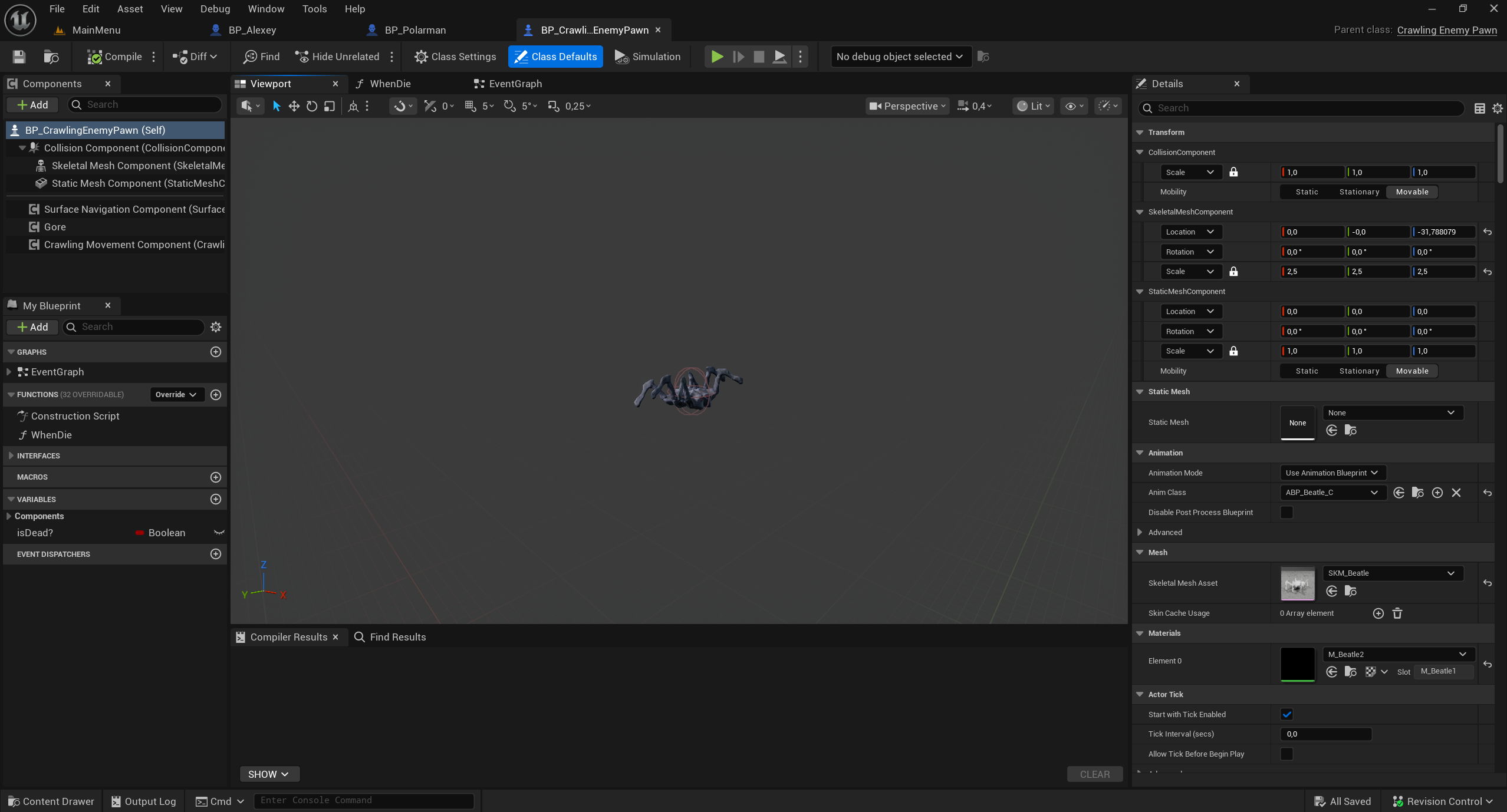The image size is (1507, 812).
Task: Play the level with the green arrow
Action: 717,57
